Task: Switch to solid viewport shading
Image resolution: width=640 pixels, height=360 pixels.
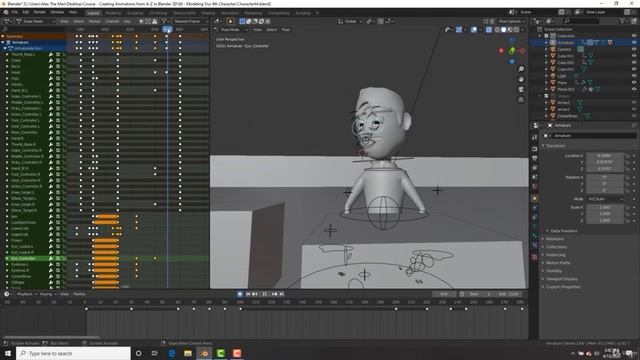Action: coord(504,30)
